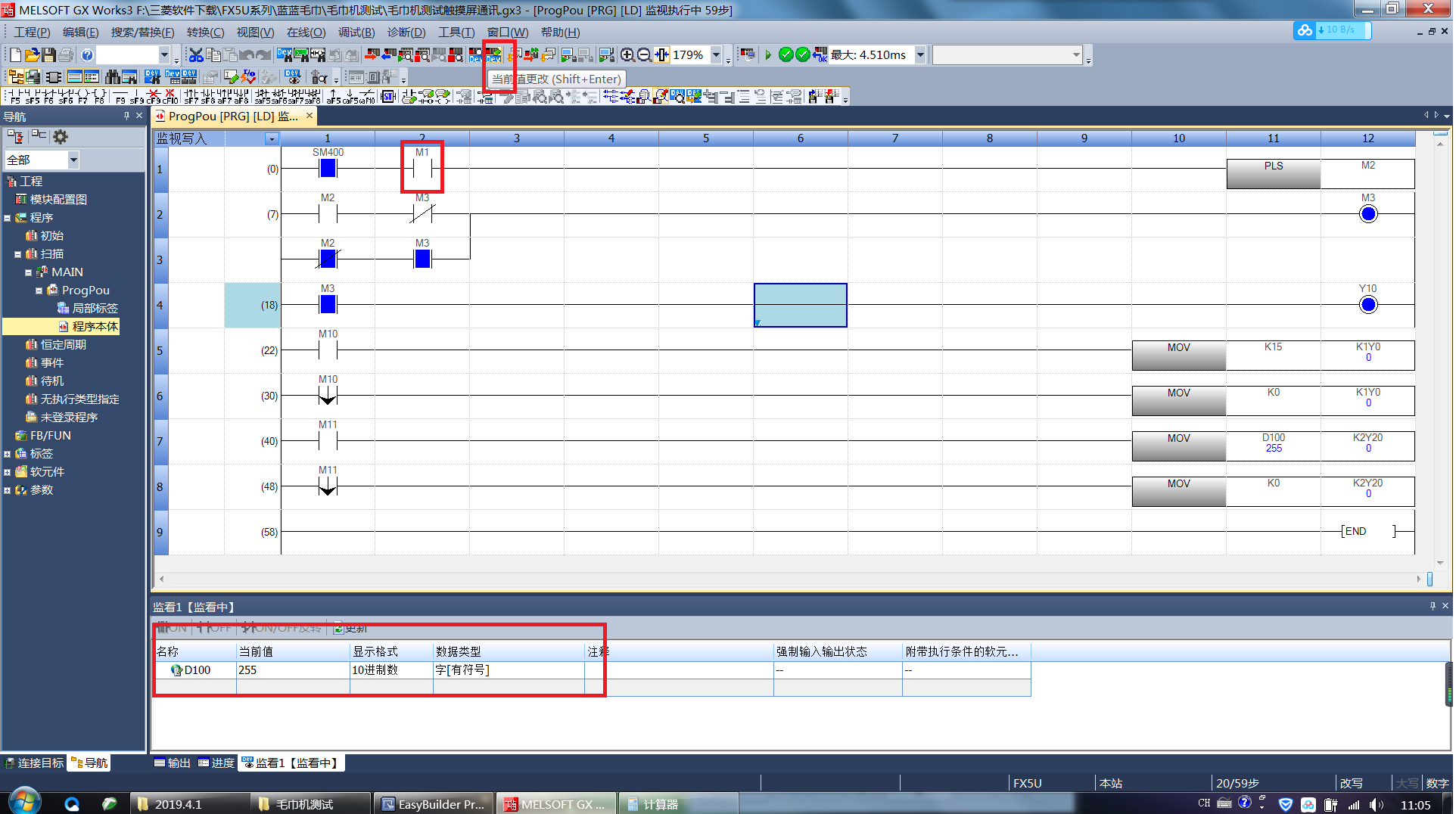Toggle the M1 contact in rung 1
Image resolution: width=1456 pixels, height=814 pixels.
coord(422,168)
